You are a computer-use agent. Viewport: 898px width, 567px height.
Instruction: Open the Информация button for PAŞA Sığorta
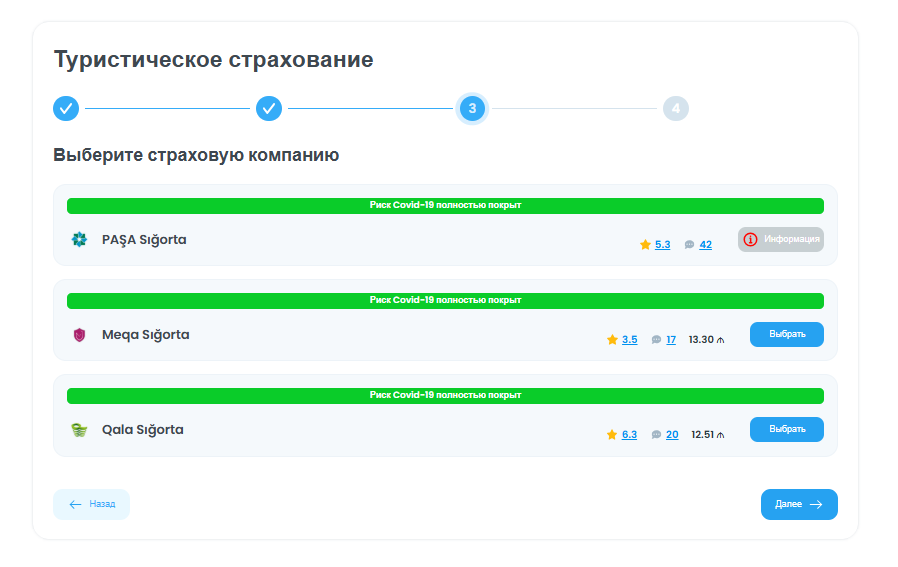coord(780,240)
